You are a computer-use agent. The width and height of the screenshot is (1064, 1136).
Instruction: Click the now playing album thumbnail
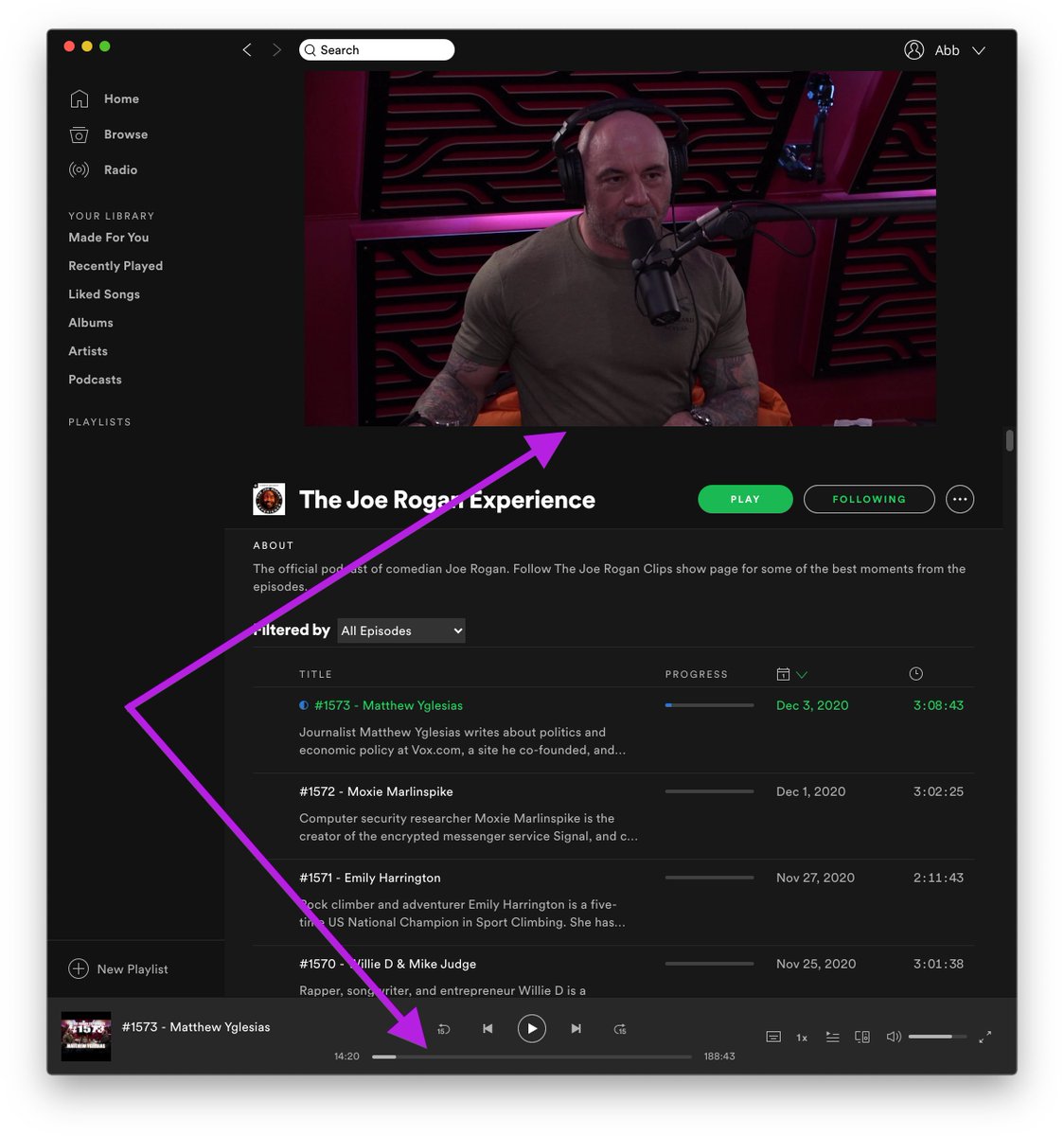[86, 1036]
